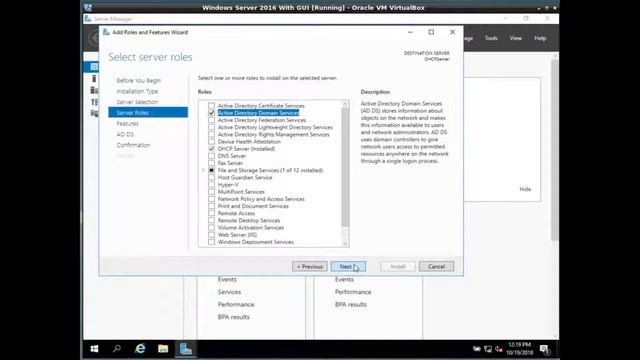Open taskbar search magnifier
Viewport: 640px width, 360px height.
tap(117, 349)
